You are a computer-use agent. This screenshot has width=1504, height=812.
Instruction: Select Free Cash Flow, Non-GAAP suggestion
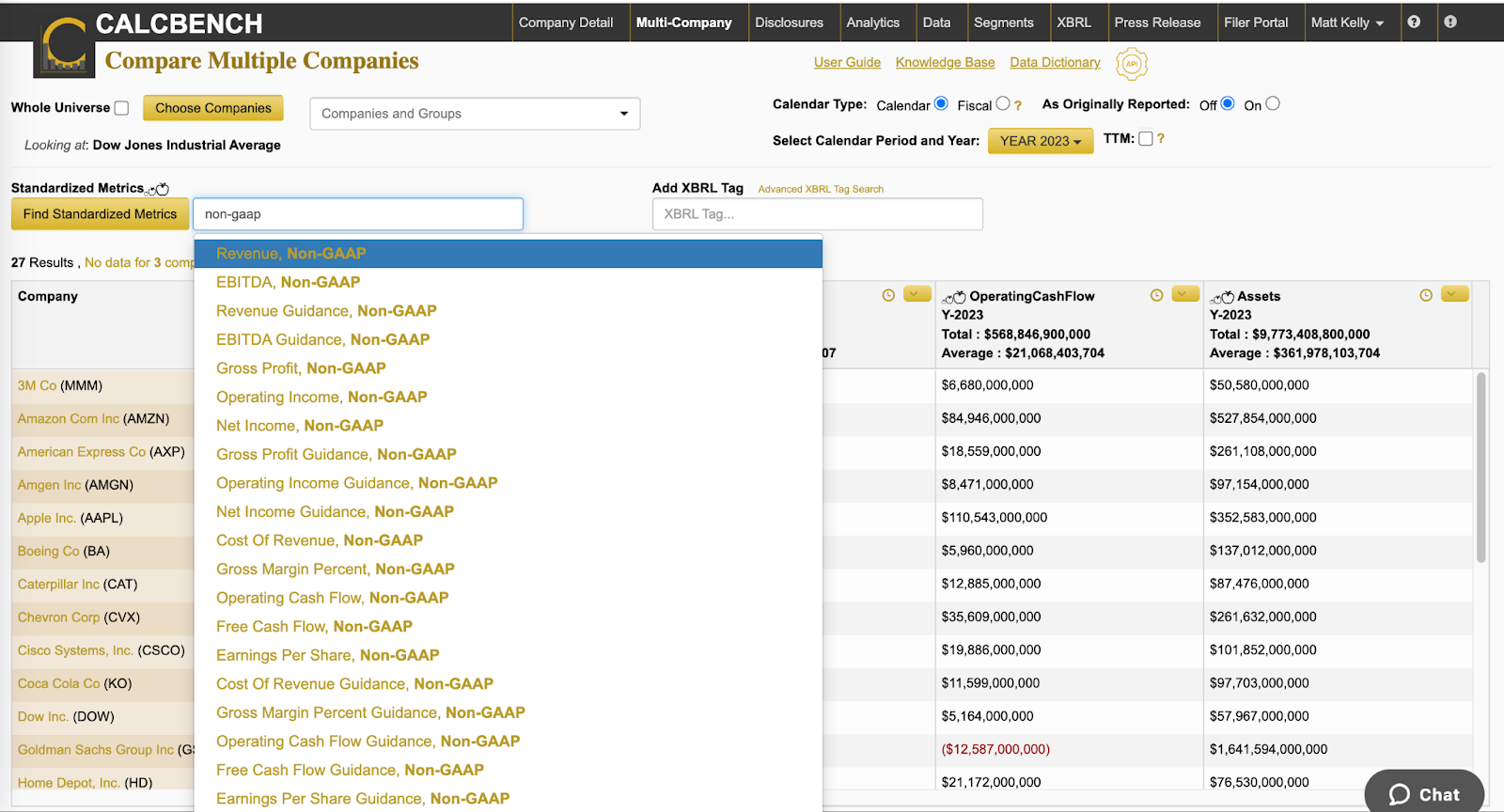[x=508, y=627]
